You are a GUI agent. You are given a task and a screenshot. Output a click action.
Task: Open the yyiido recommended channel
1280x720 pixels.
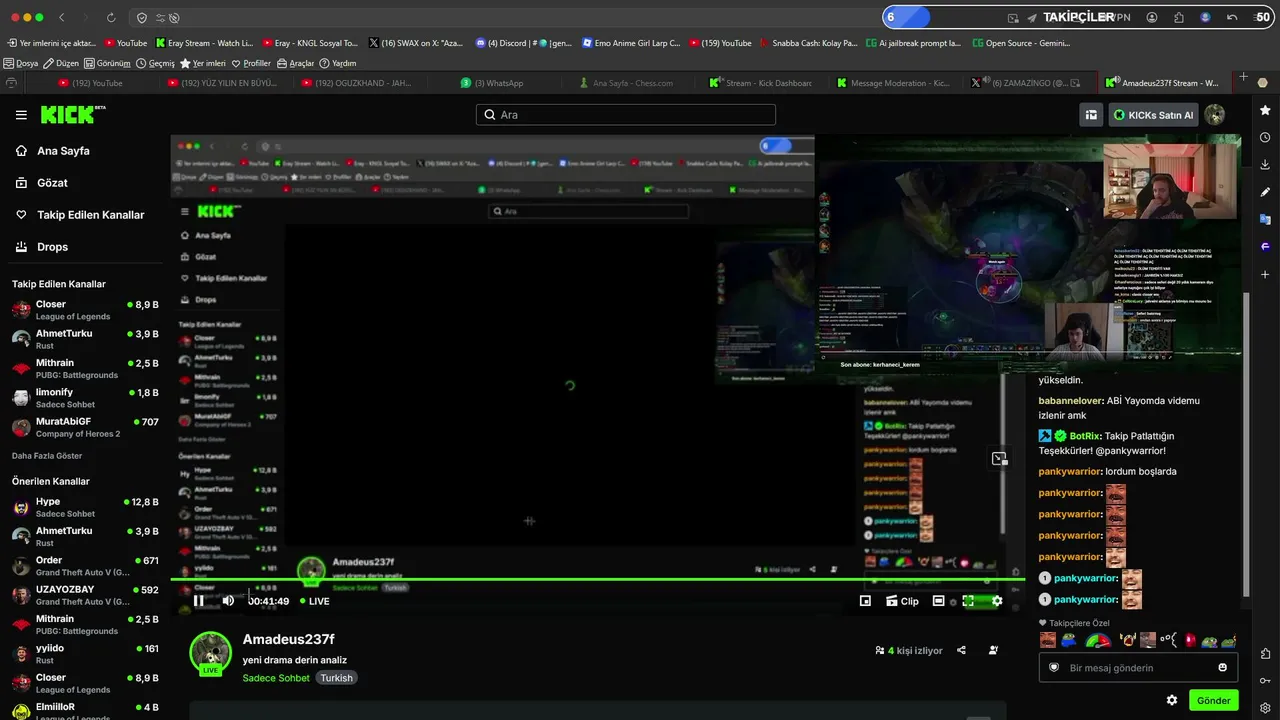[85, 654]
